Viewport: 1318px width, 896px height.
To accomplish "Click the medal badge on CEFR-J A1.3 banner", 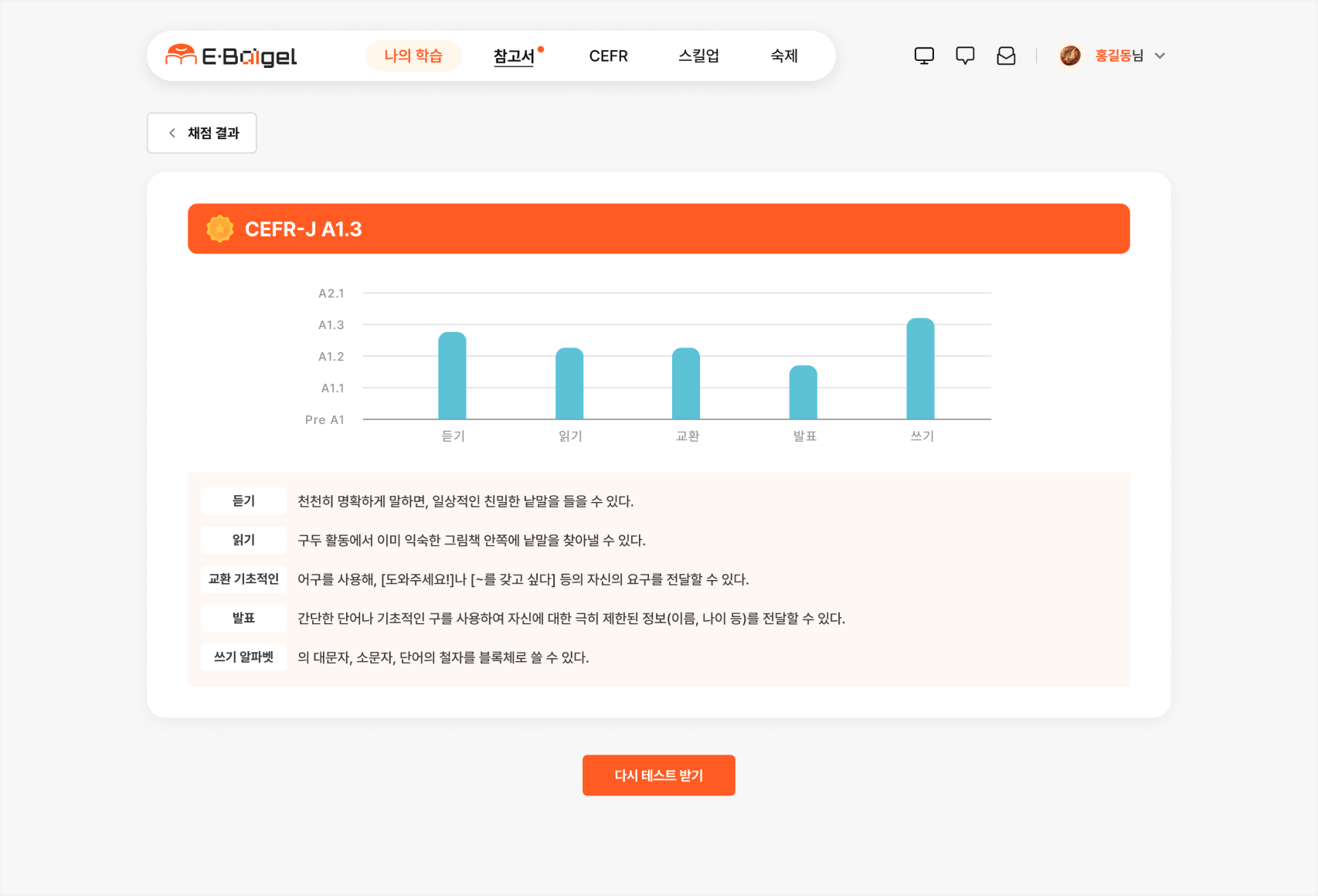I will (x=220, y=229).
